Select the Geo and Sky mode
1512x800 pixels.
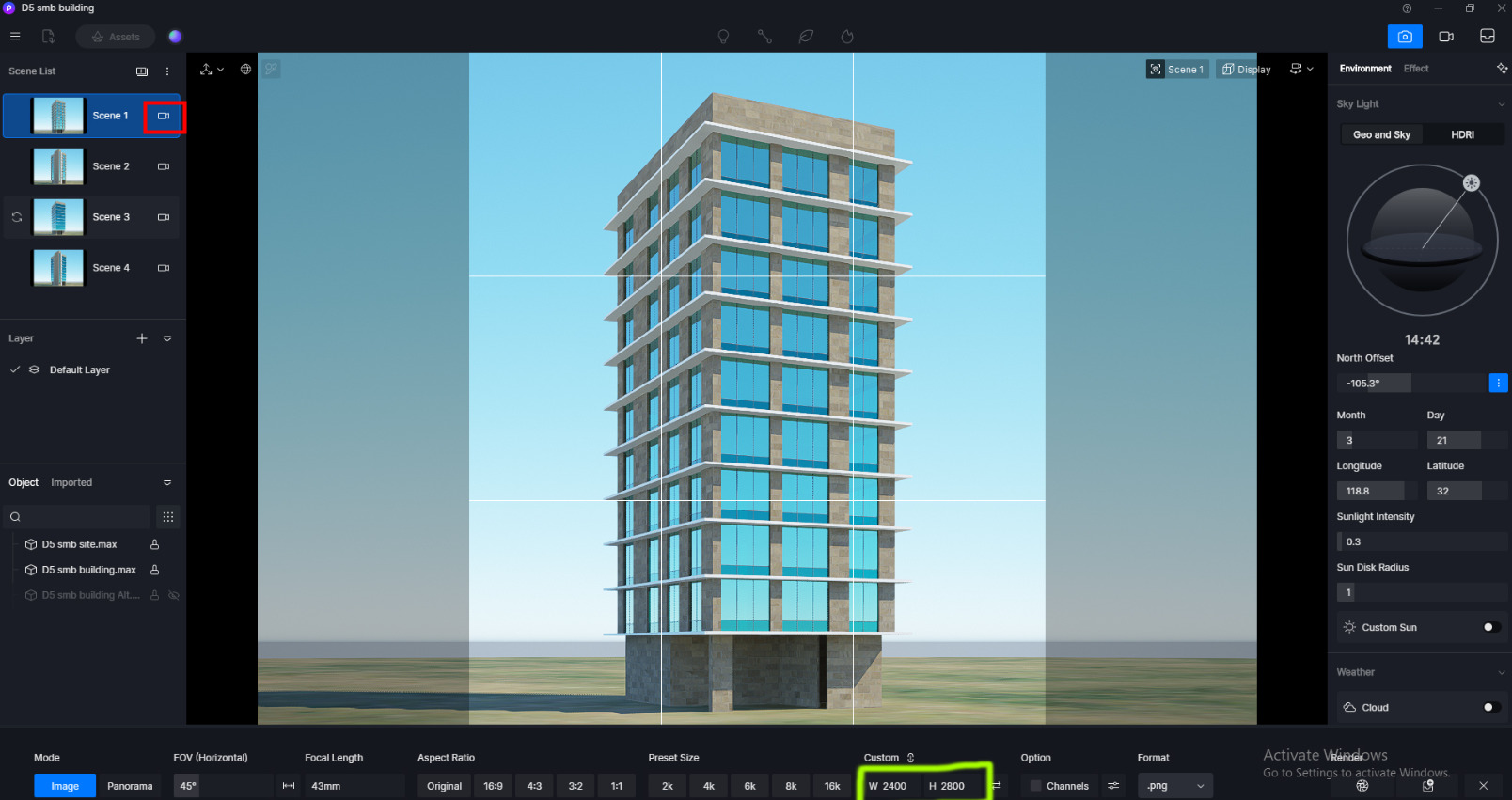pyautogui.click(x=1381, y=134)
